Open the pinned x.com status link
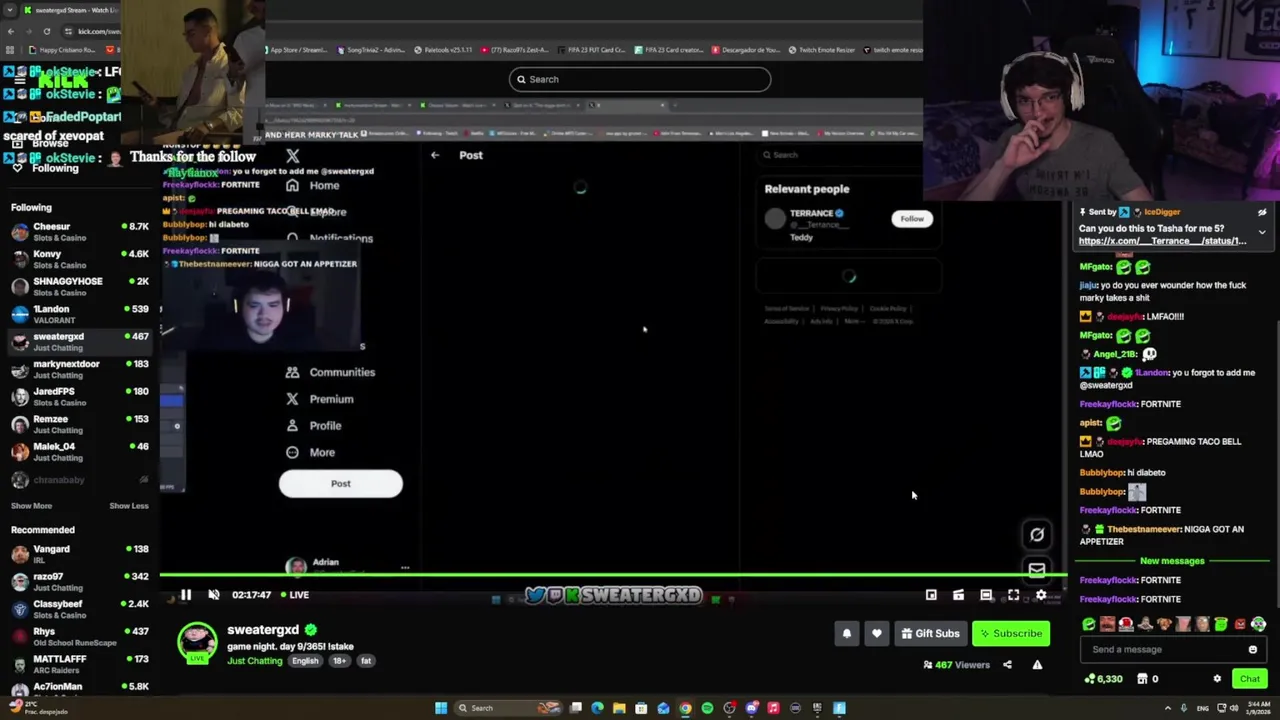Screen dimensions: 1280x720 point(1162,241)
